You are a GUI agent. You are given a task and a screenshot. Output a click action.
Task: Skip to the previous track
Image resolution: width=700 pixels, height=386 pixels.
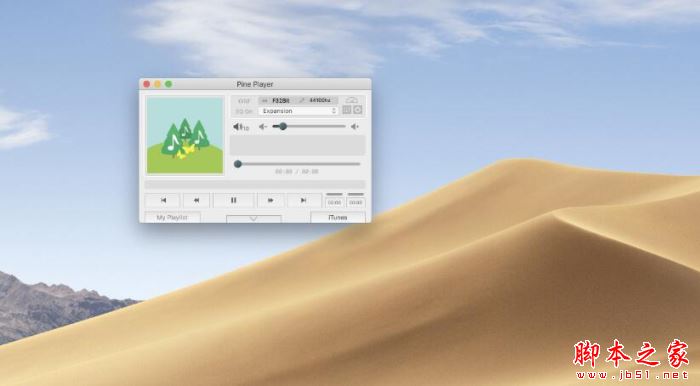[x=163, y=200]
